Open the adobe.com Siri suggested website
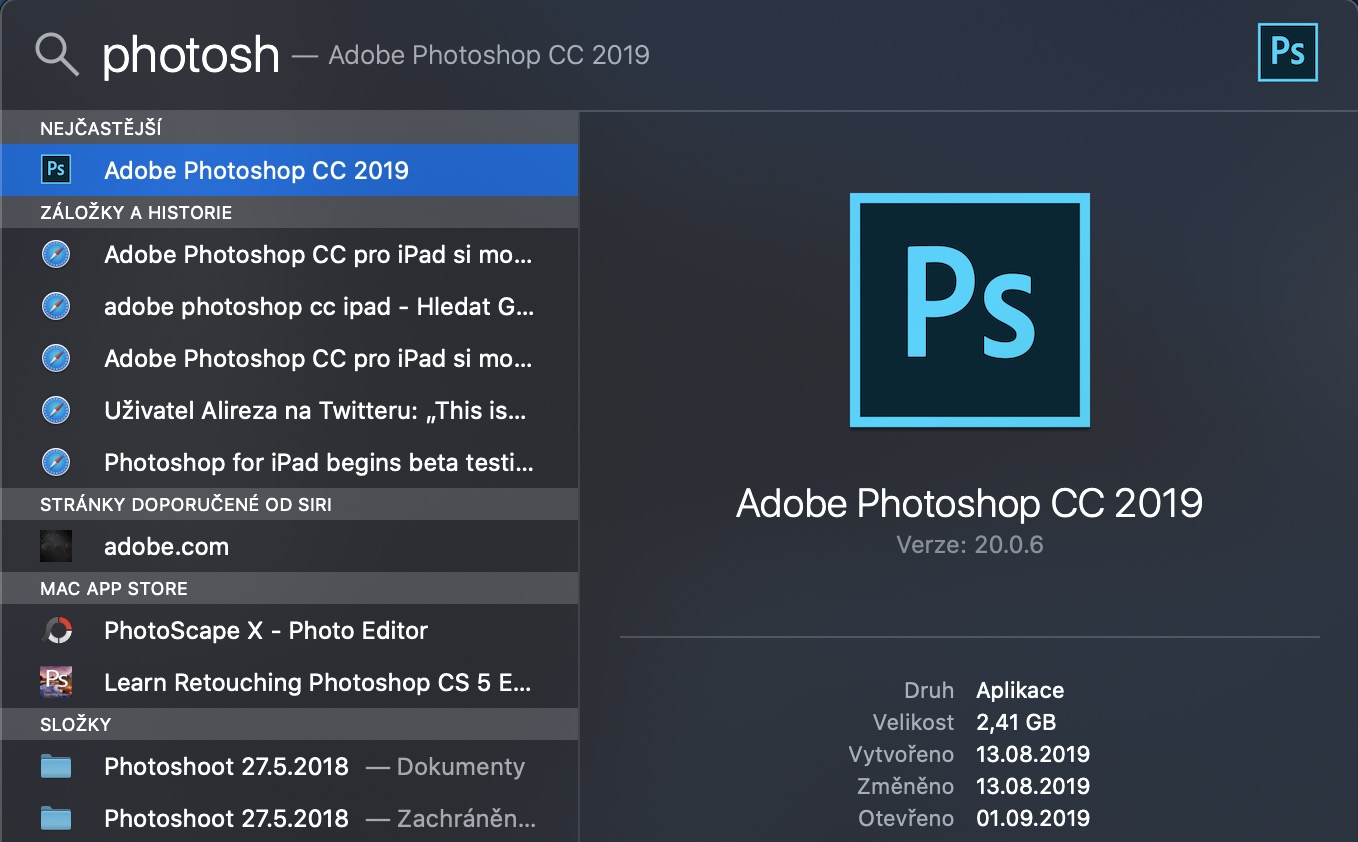 click(x=166, y=547)
